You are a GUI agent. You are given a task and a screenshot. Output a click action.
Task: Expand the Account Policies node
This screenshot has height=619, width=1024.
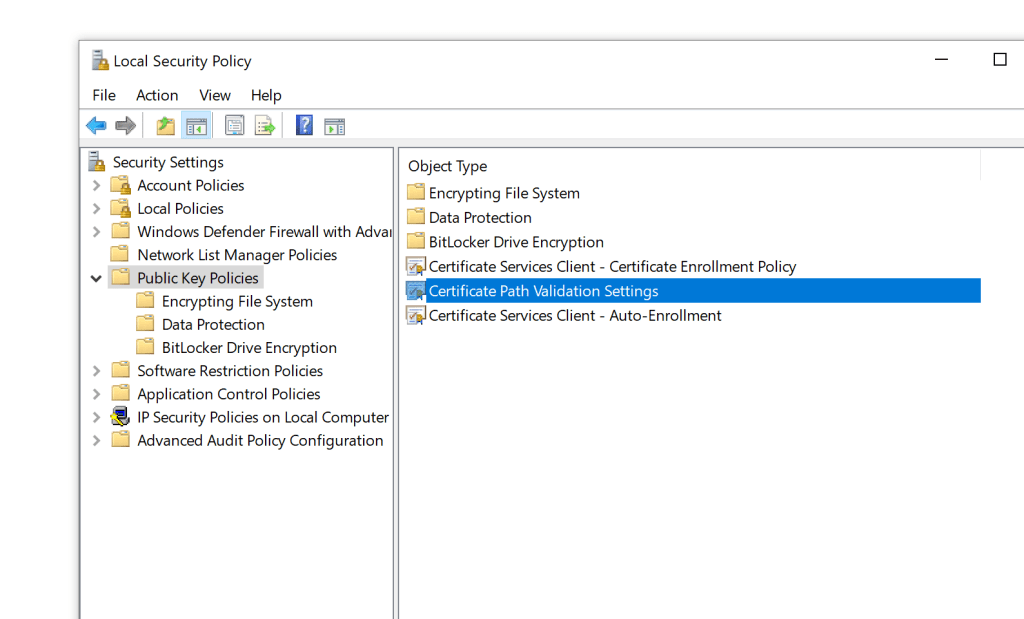pyautogui.click(x=96, y=186)
